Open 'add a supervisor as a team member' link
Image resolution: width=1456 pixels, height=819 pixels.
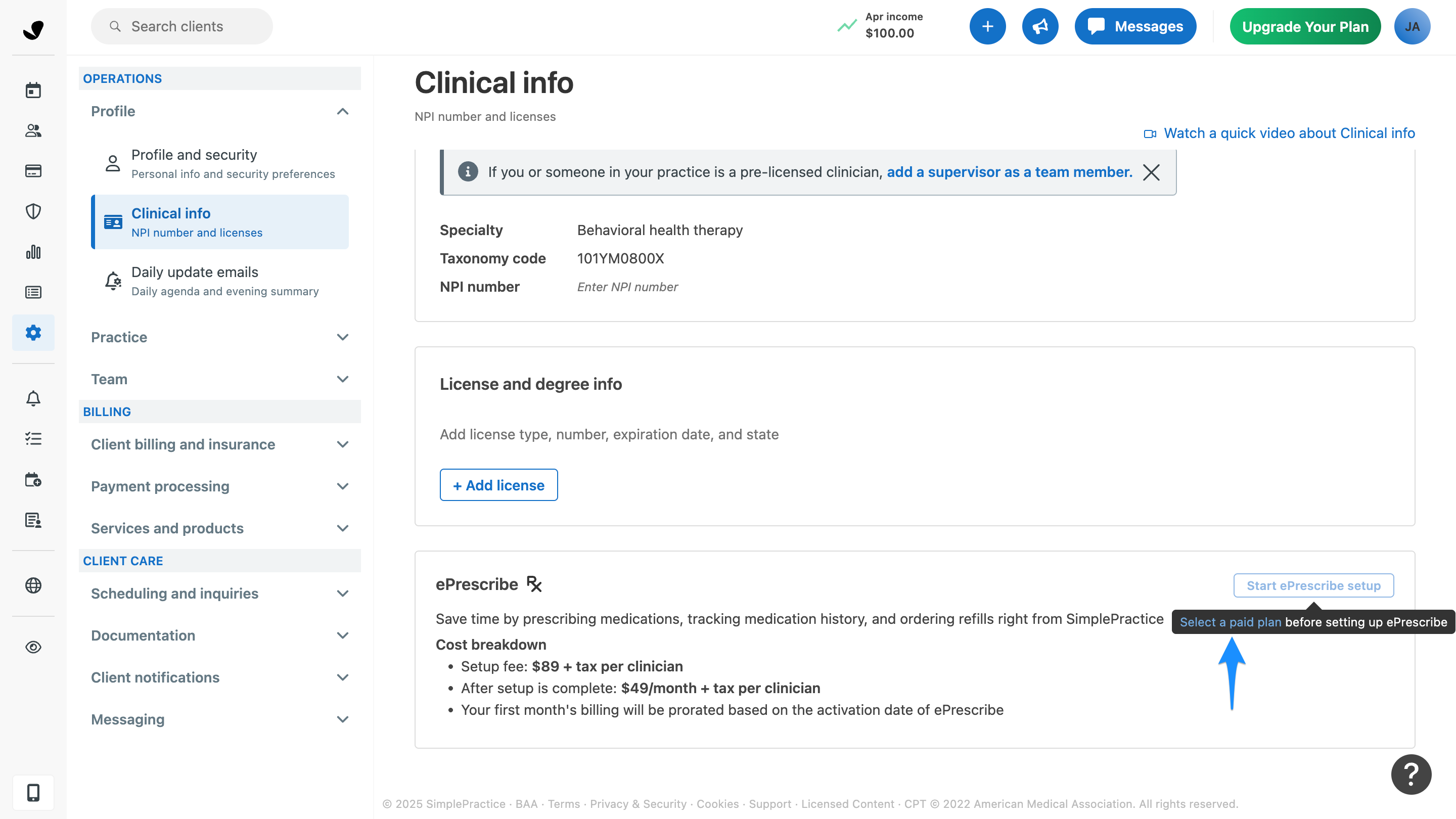1009,172
